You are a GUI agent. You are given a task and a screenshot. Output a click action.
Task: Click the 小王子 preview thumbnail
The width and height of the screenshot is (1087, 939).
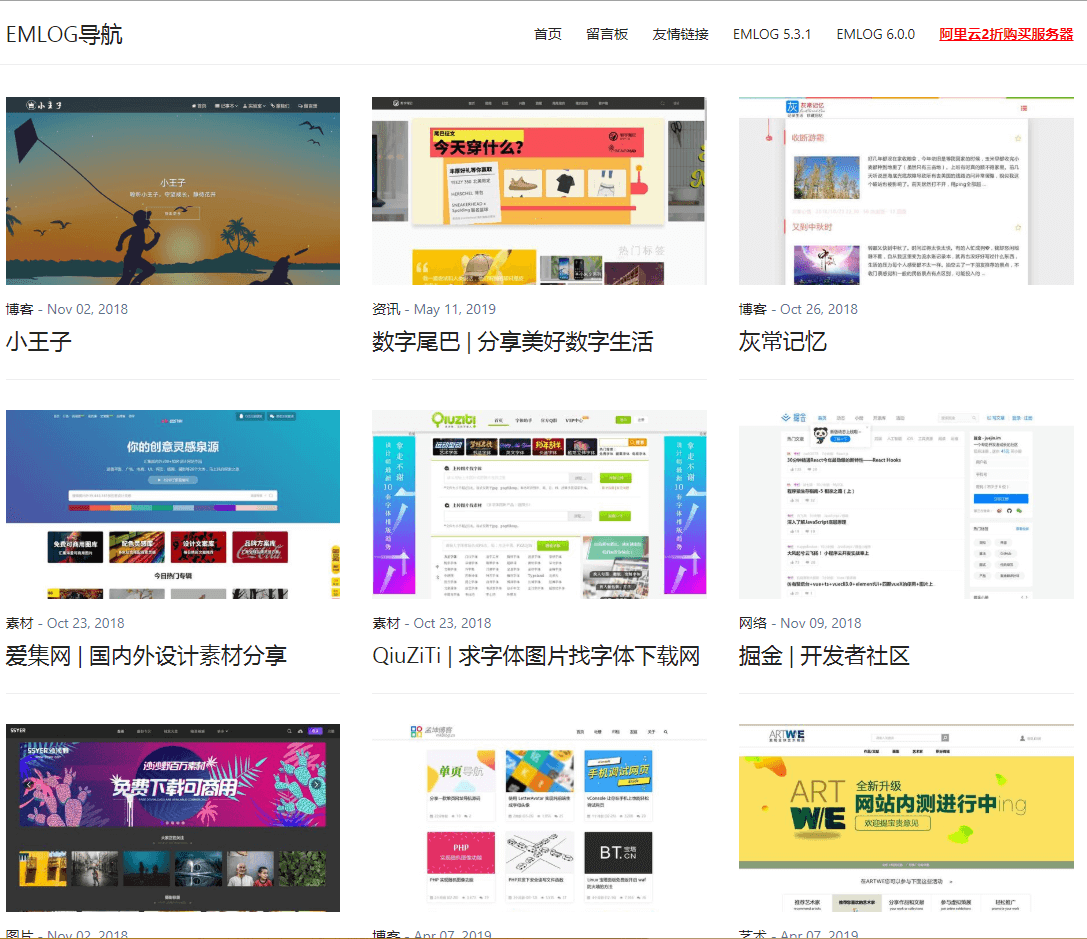(172, 190)
